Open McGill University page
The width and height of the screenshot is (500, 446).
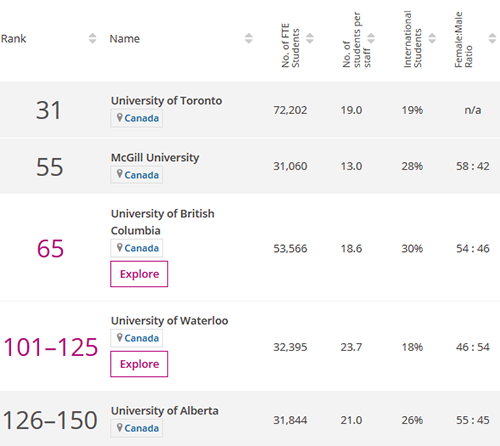coord(155,157)
